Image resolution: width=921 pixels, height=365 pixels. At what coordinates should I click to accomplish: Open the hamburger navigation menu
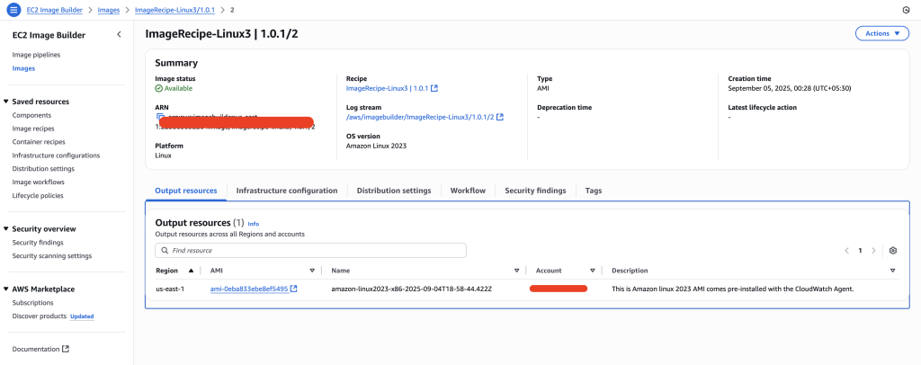click(13, 10)
